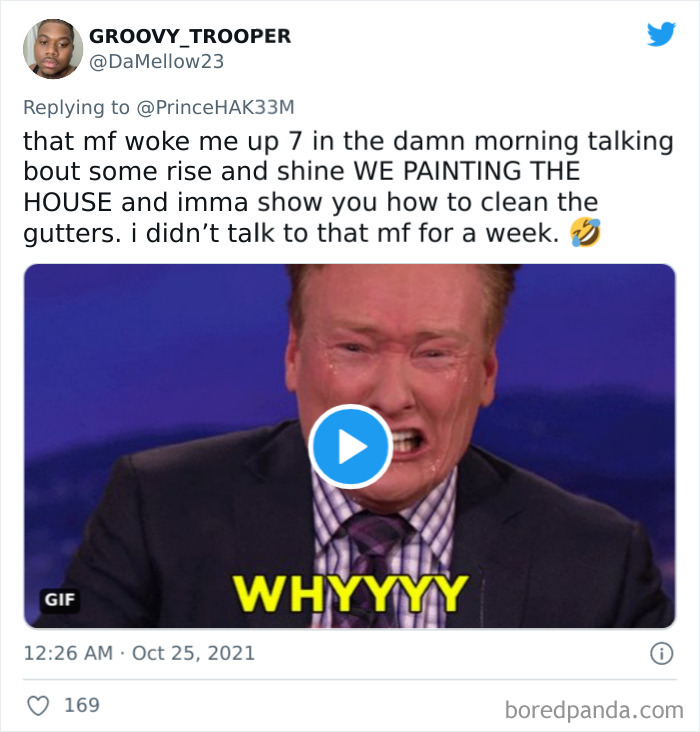Click the Oct 25, 2021 date

193,653
